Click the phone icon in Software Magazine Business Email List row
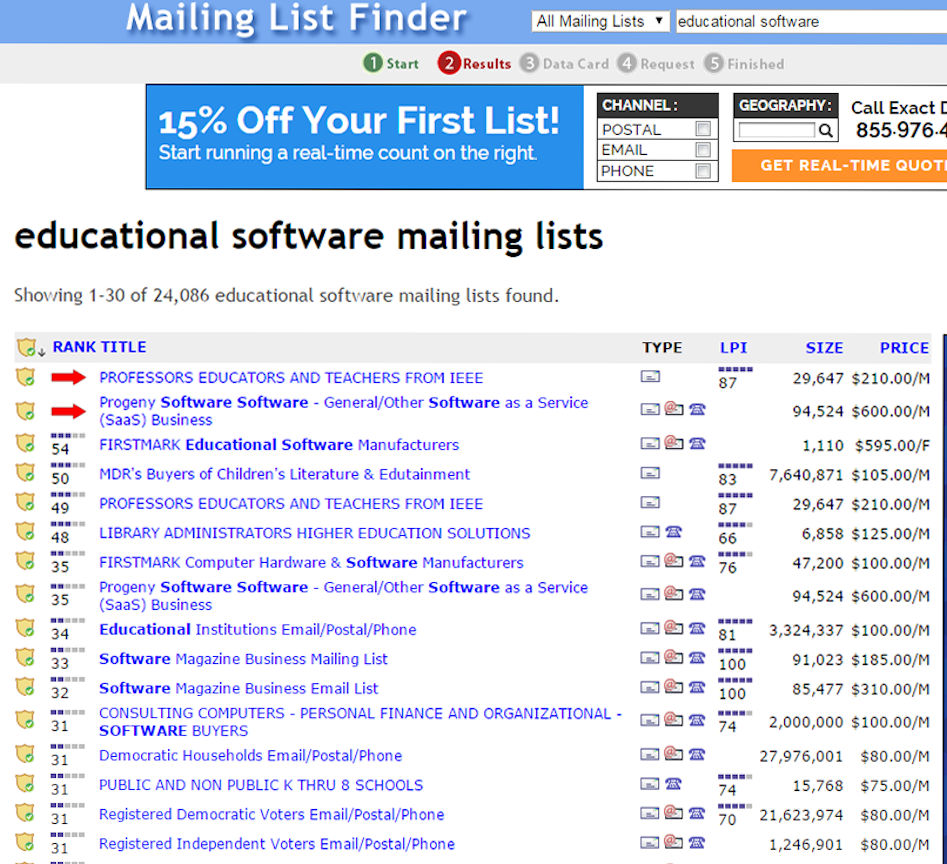 point(697,686)
